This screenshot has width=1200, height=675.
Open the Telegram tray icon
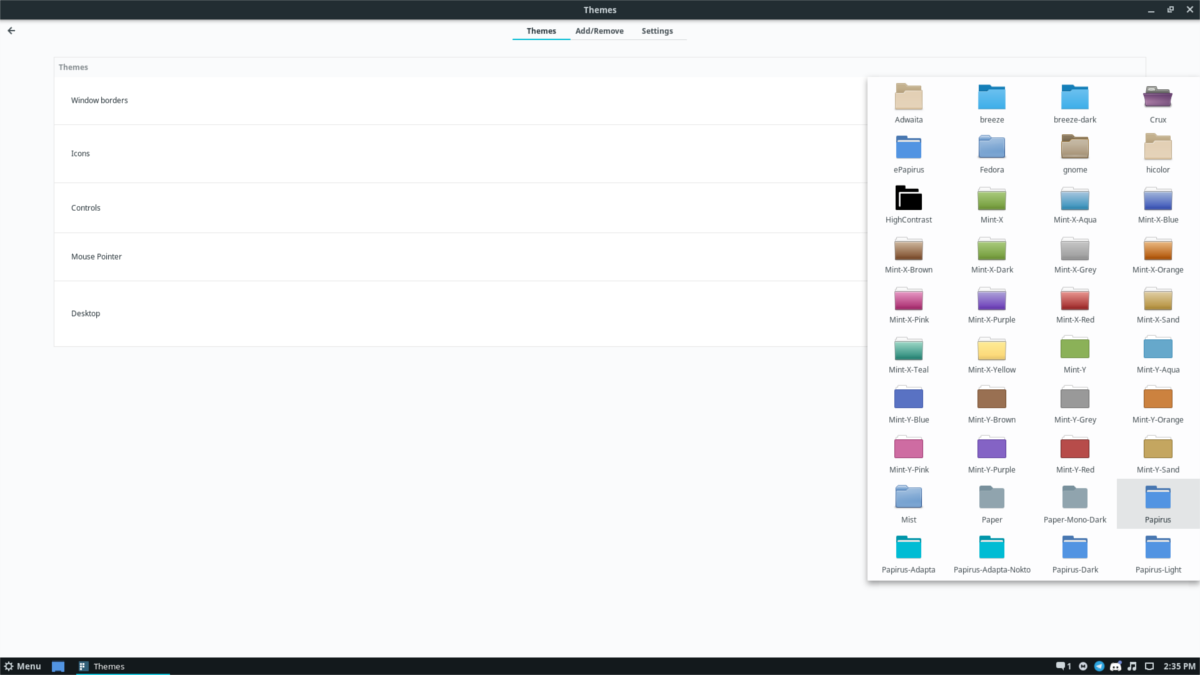coord(1100,666)
